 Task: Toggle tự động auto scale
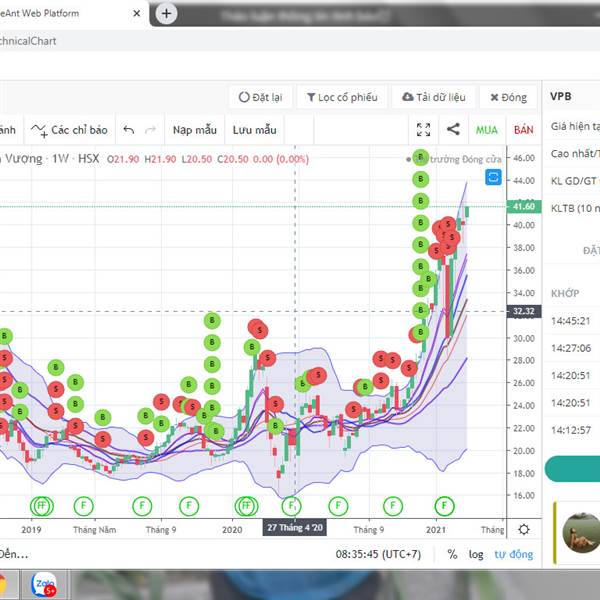click(514, 554)
